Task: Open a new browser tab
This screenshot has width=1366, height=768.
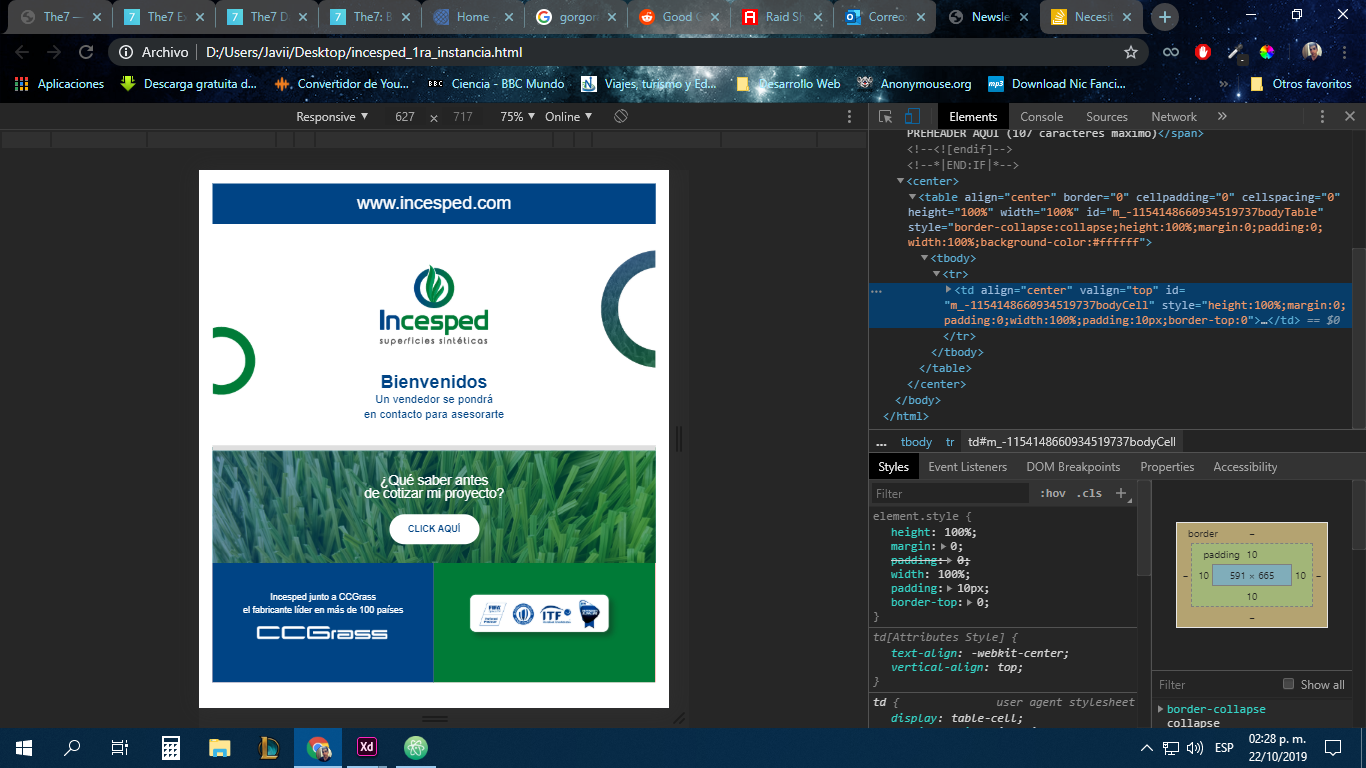Action: pos(1164,17)
